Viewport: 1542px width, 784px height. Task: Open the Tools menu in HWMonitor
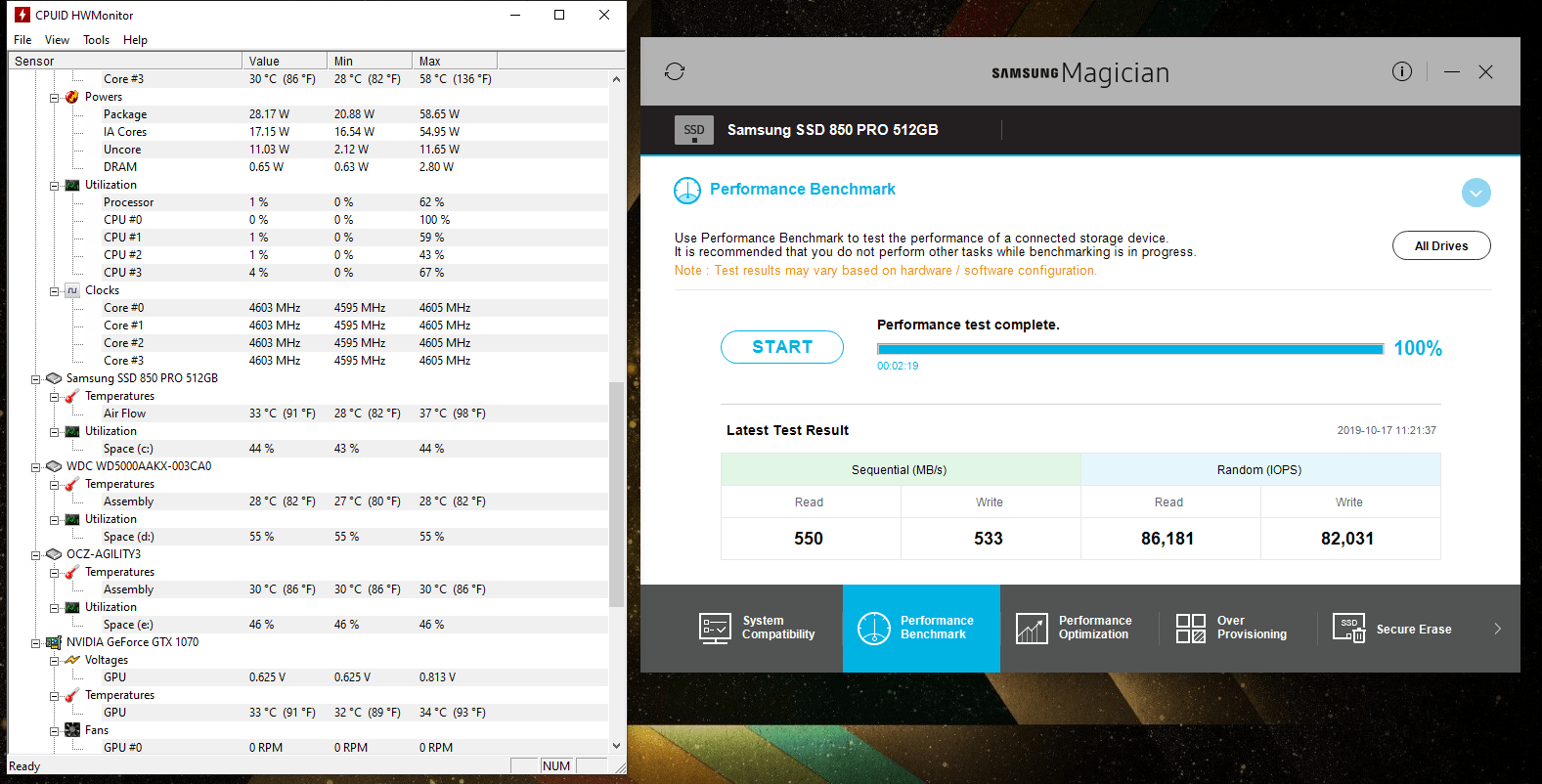96,40
